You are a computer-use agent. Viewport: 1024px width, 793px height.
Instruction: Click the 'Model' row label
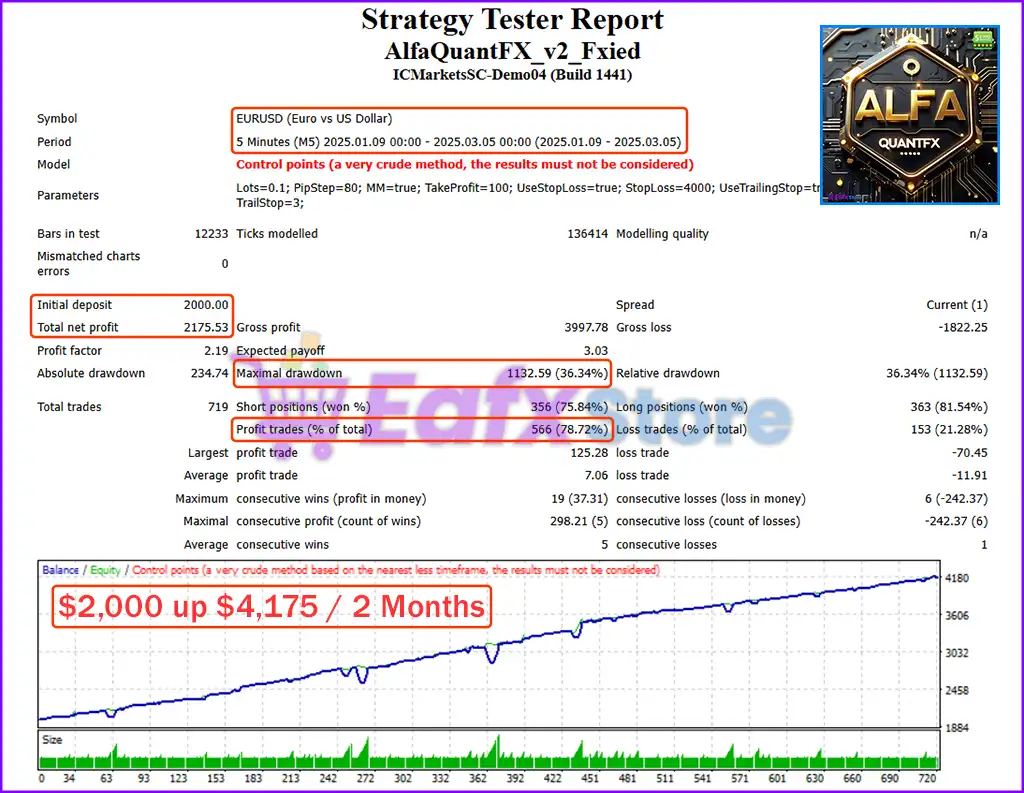[x=54, y=165]
